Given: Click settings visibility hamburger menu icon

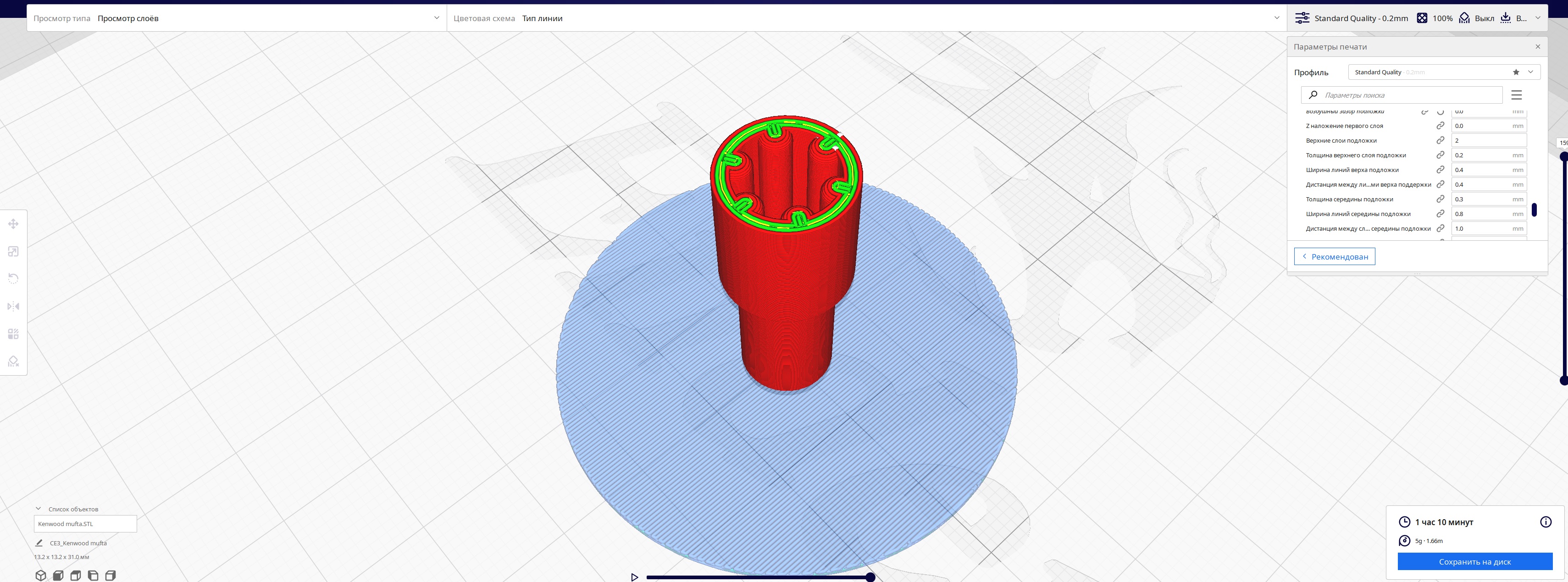Looking at the screenshot, I should point(1516,95).
